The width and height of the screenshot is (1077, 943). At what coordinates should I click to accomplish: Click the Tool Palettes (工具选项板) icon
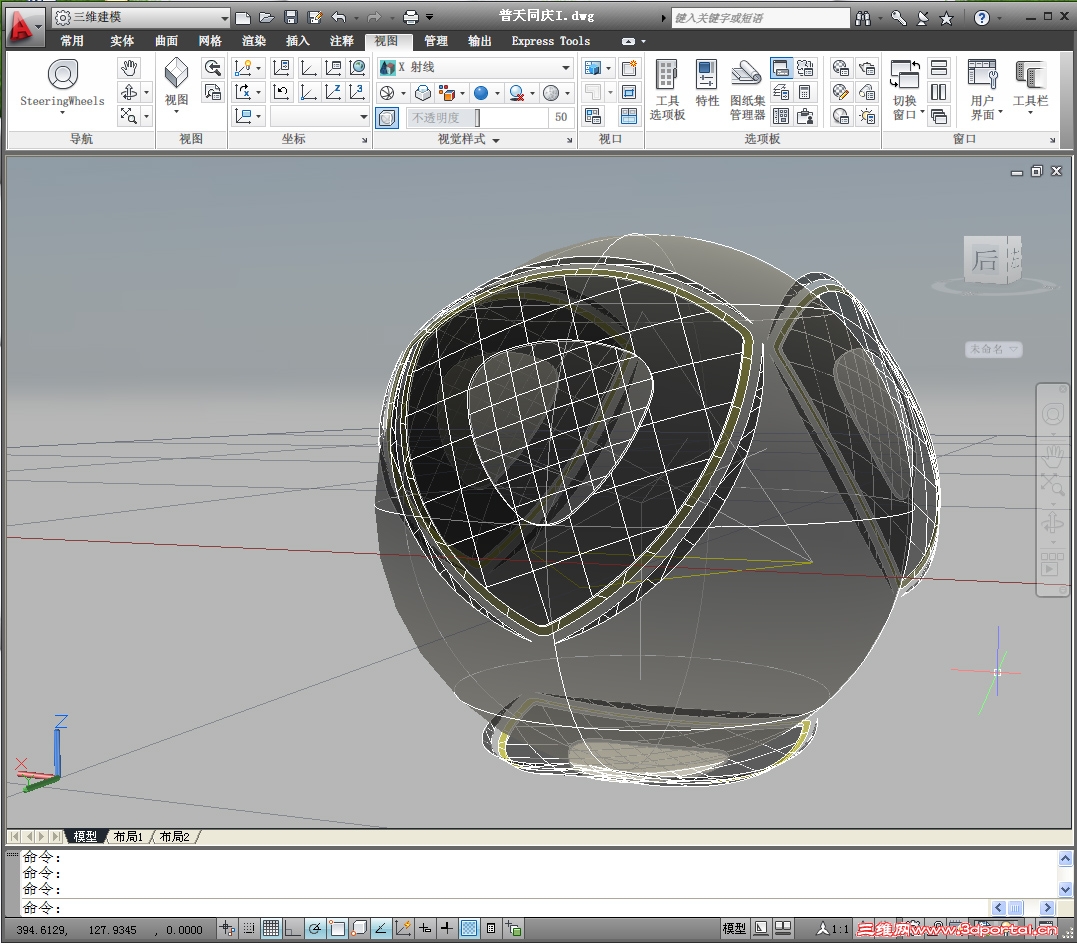click(x=667, y=76)
